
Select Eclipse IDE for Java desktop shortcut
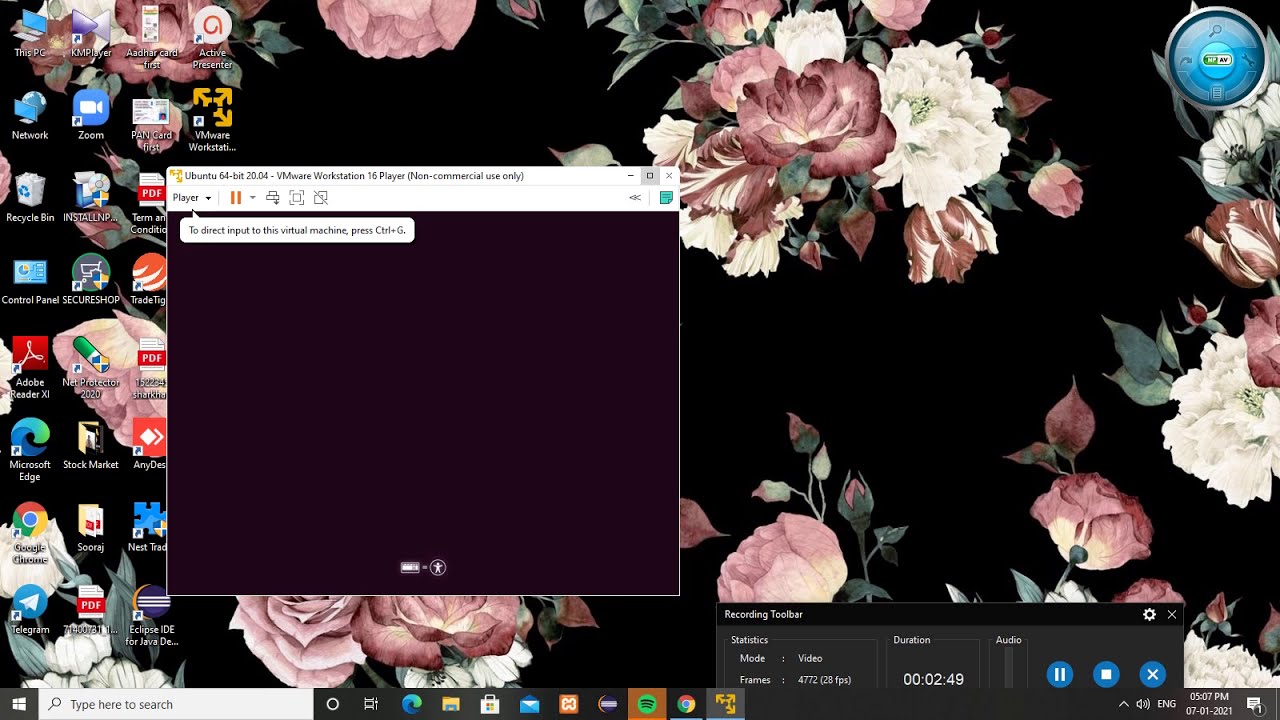151,616
